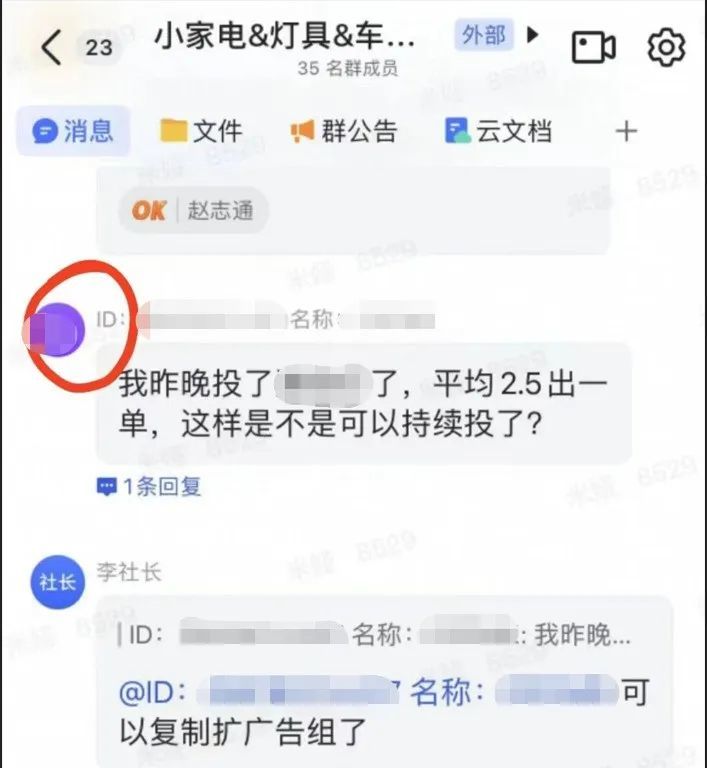
Task: Click the circled purple user avatar
Action: tap(58, 330)
